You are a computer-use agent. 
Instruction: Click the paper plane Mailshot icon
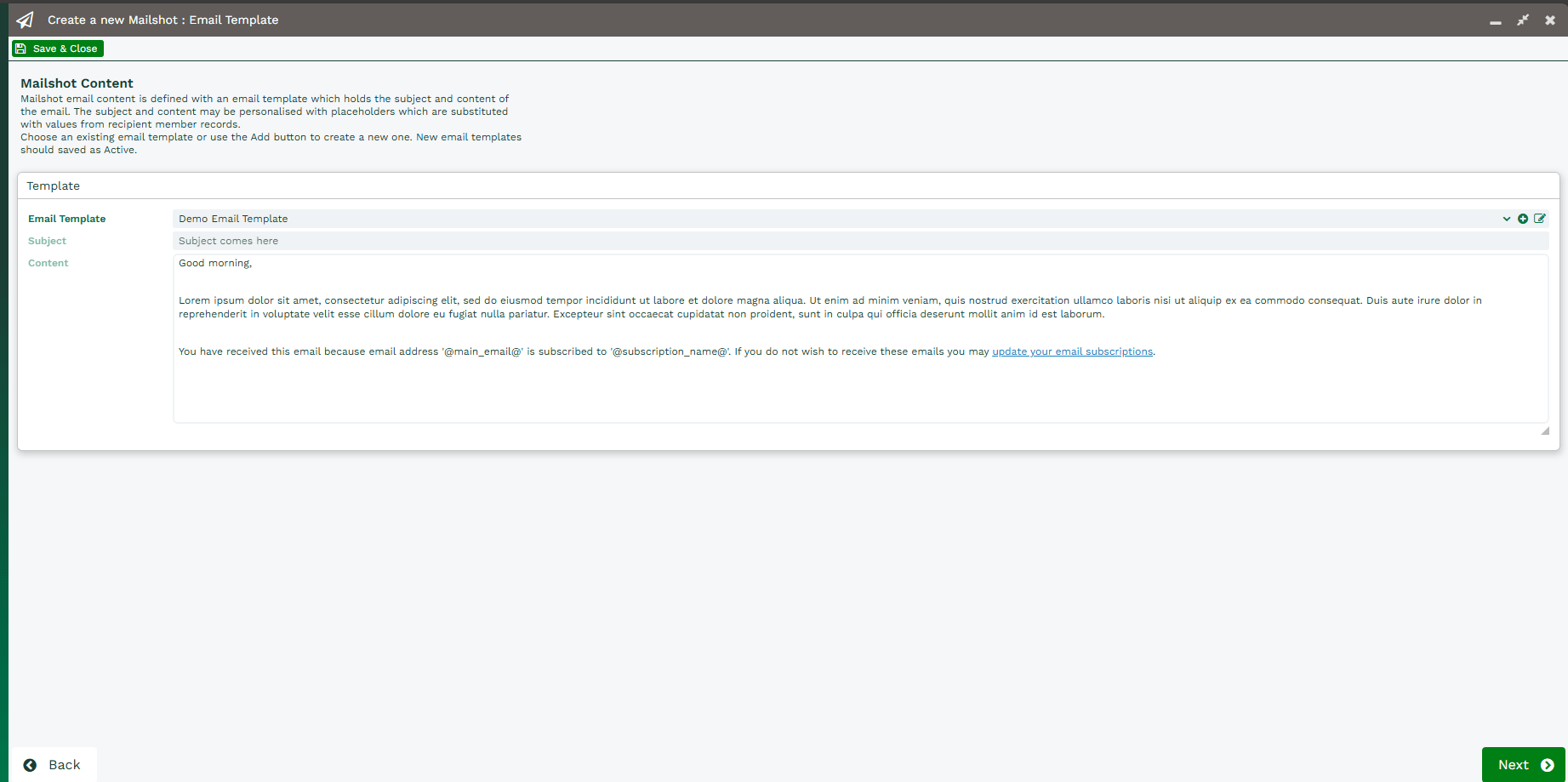tap(26, 20)
